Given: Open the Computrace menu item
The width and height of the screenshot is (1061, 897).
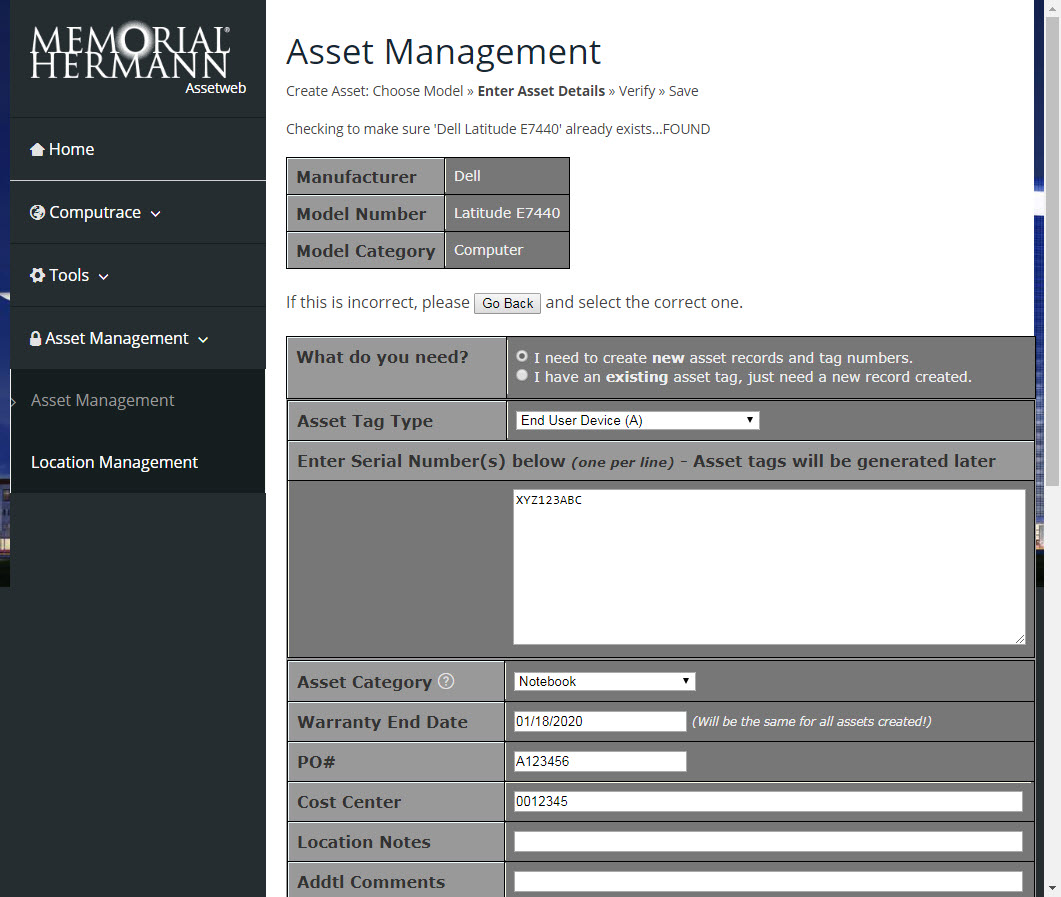Looking at the screenshot, I should click(137, 212).
